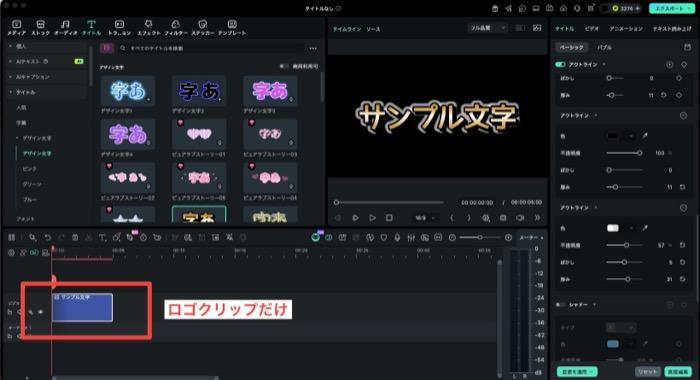This screenshot has height=380, width=700.
Task: Click the delete (trash) icon in timeline toolbar
Action: point(75,238)
